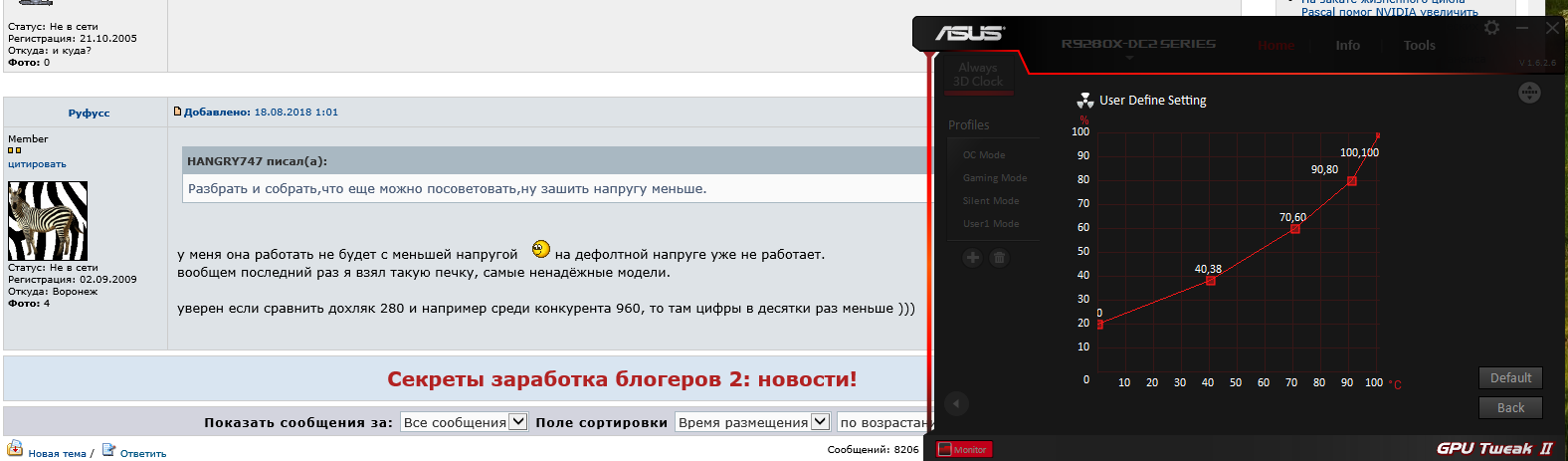1568x461 pixels.
Task: Click the GPU Tweak II logo text
Action: (1494, 448)
